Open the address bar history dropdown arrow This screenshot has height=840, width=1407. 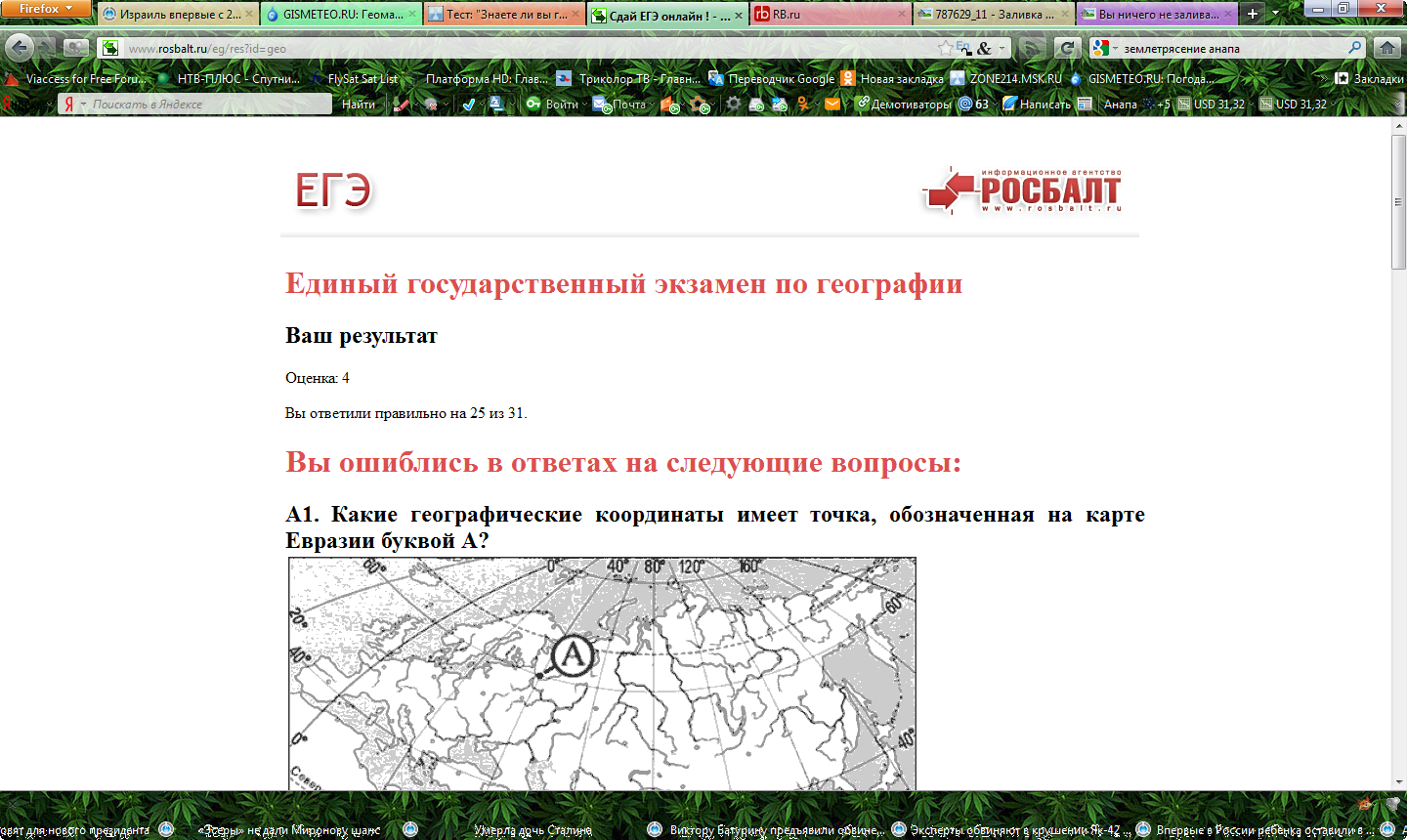point(1002,48)
